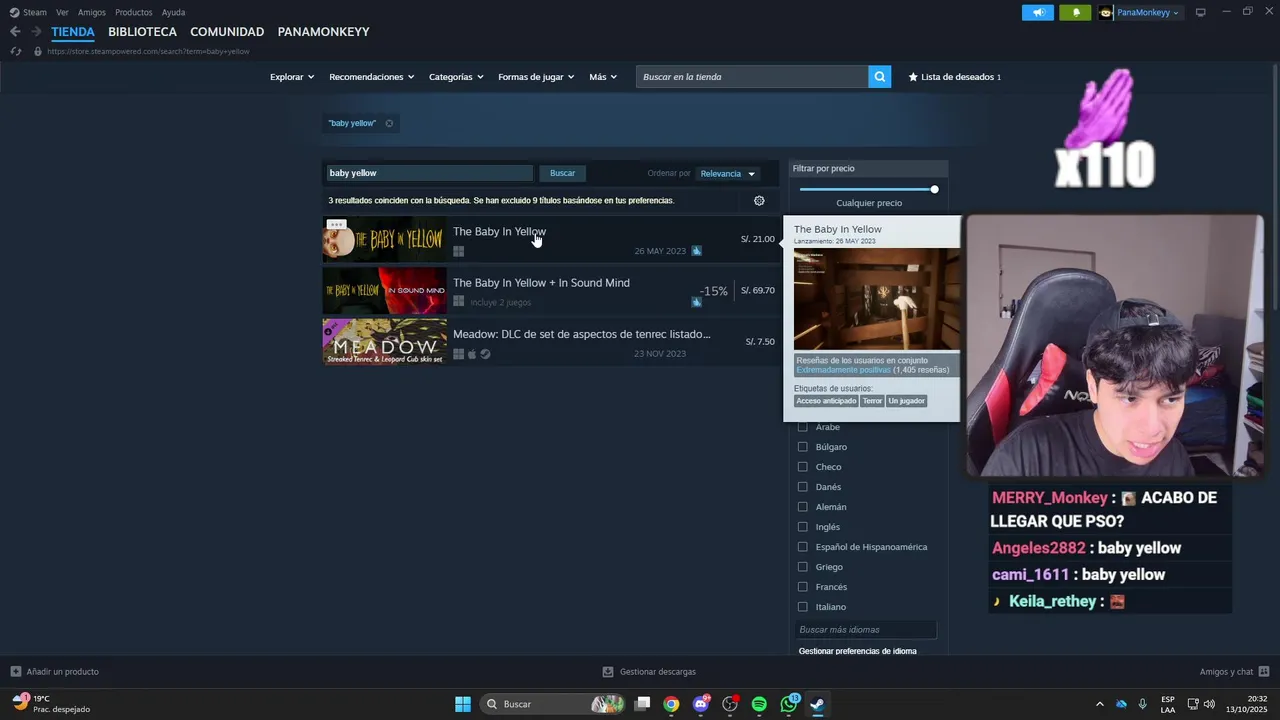Open the Amigos menu

[92, 12]
